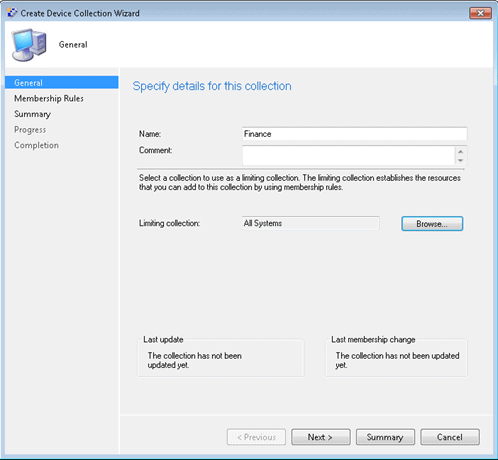This screenshot has width=498, height=460.
Task: Click Comment box scroll down arrow
Action: 461,160
